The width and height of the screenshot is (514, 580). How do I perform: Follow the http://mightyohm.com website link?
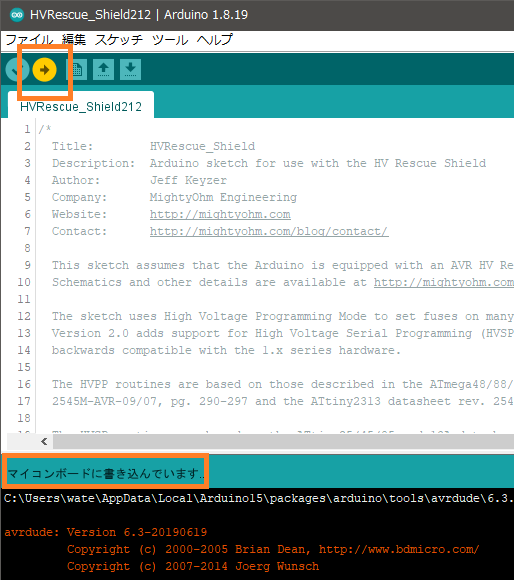tap(220, 214)
